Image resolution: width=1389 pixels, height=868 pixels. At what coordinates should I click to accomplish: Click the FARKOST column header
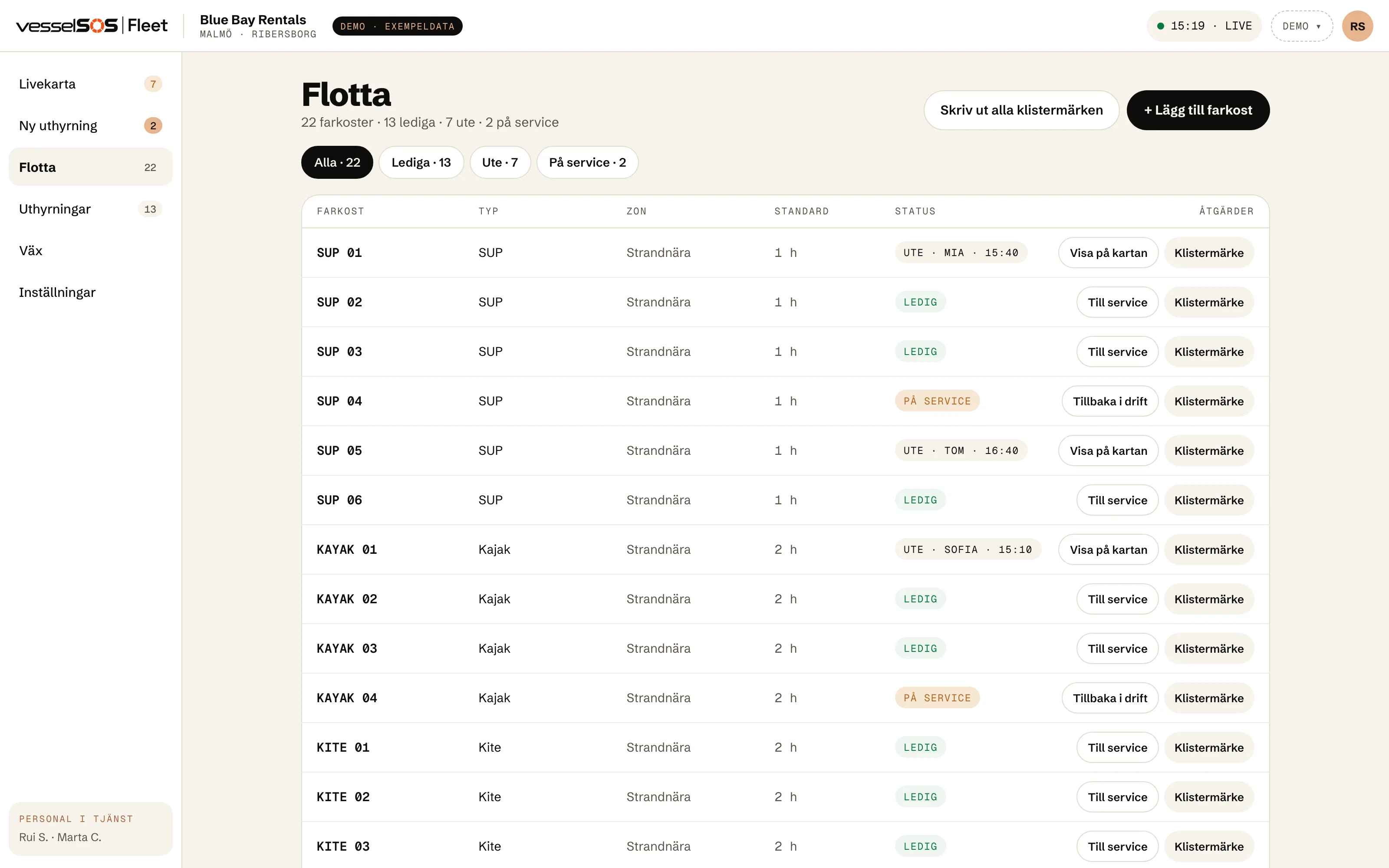[x=340, y=211]
